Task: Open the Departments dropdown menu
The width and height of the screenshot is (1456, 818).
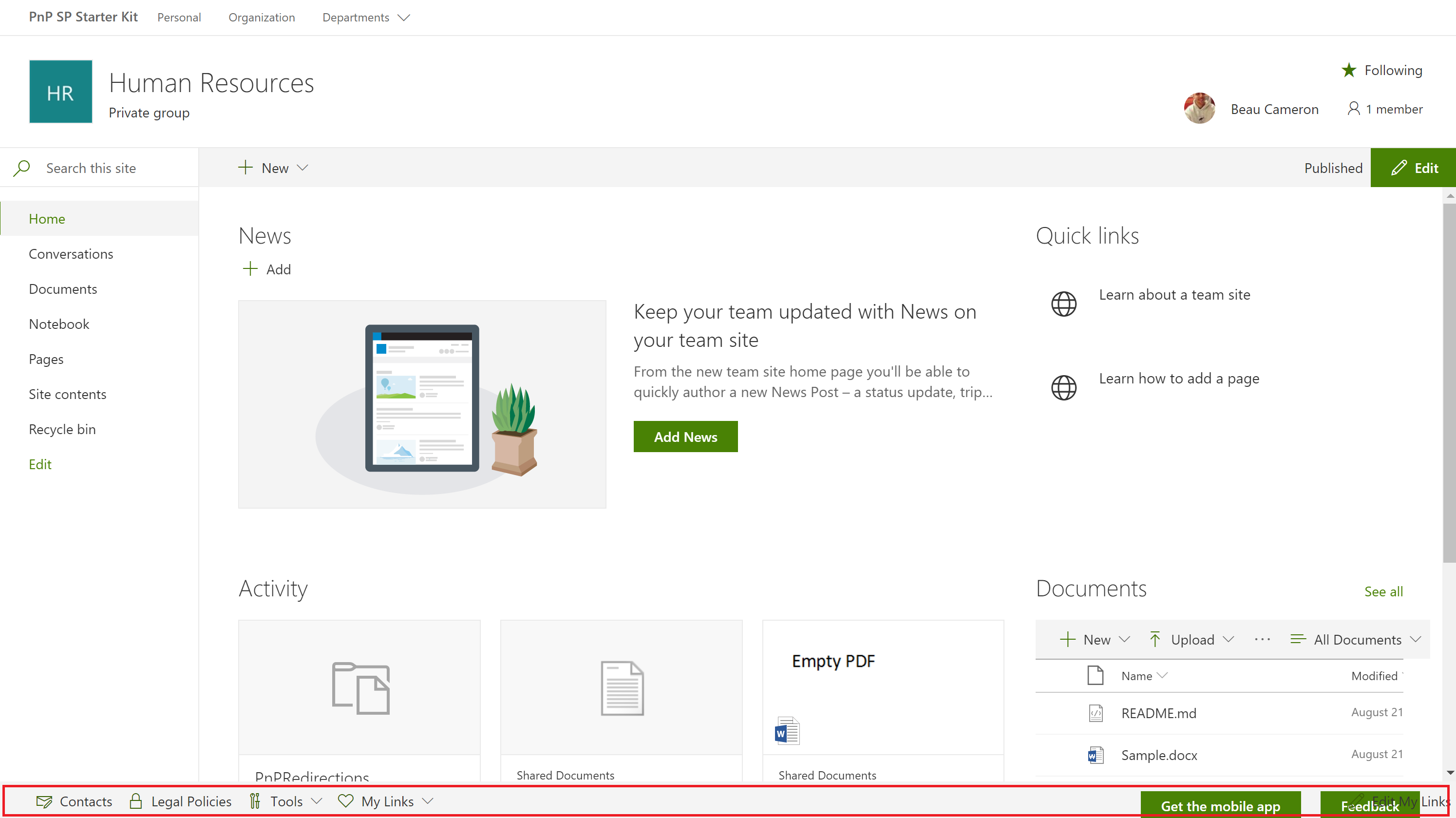Action: point(365,18)
